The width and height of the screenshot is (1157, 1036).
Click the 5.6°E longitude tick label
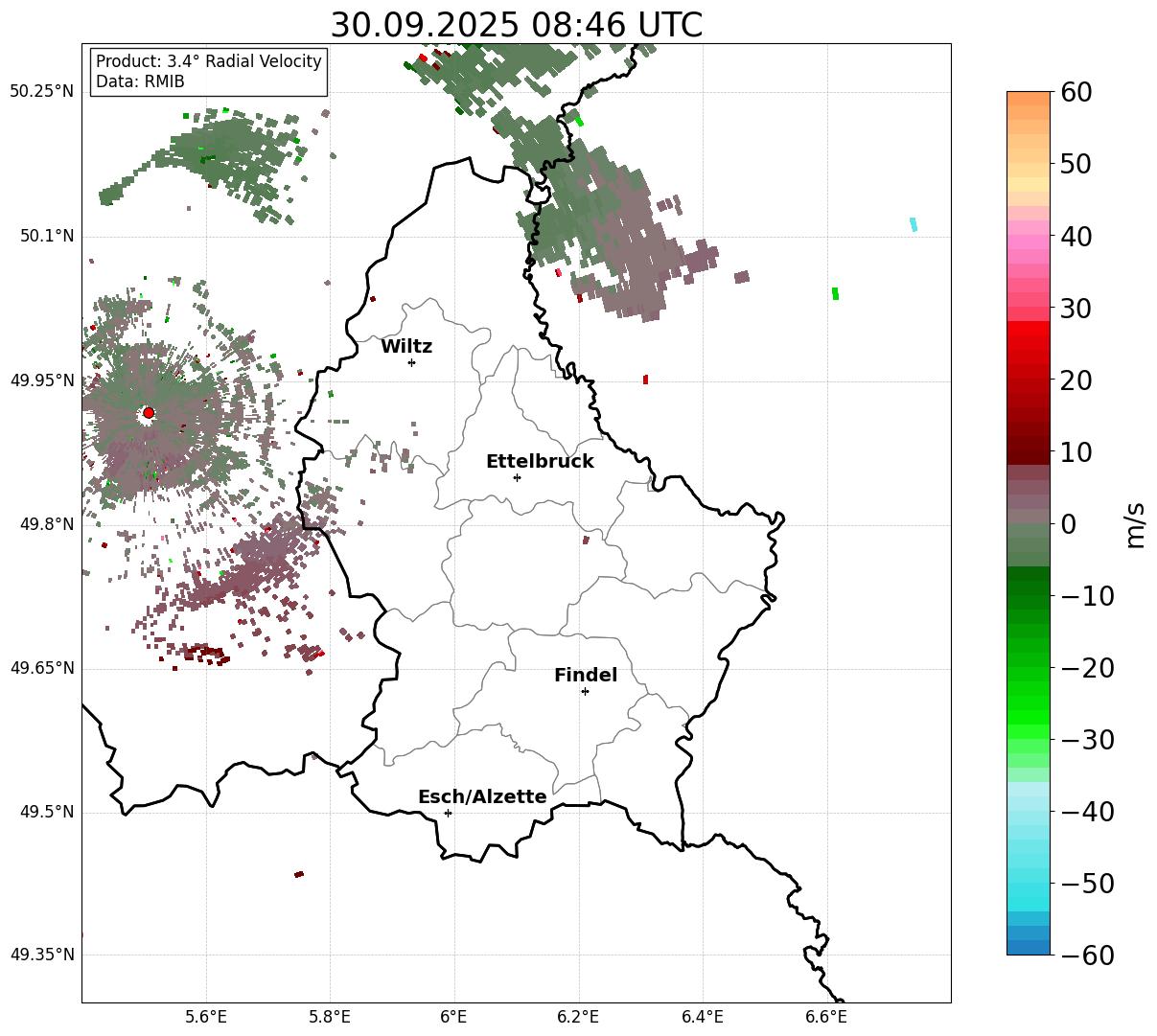pyautogui.click(x=206, y=1016)
